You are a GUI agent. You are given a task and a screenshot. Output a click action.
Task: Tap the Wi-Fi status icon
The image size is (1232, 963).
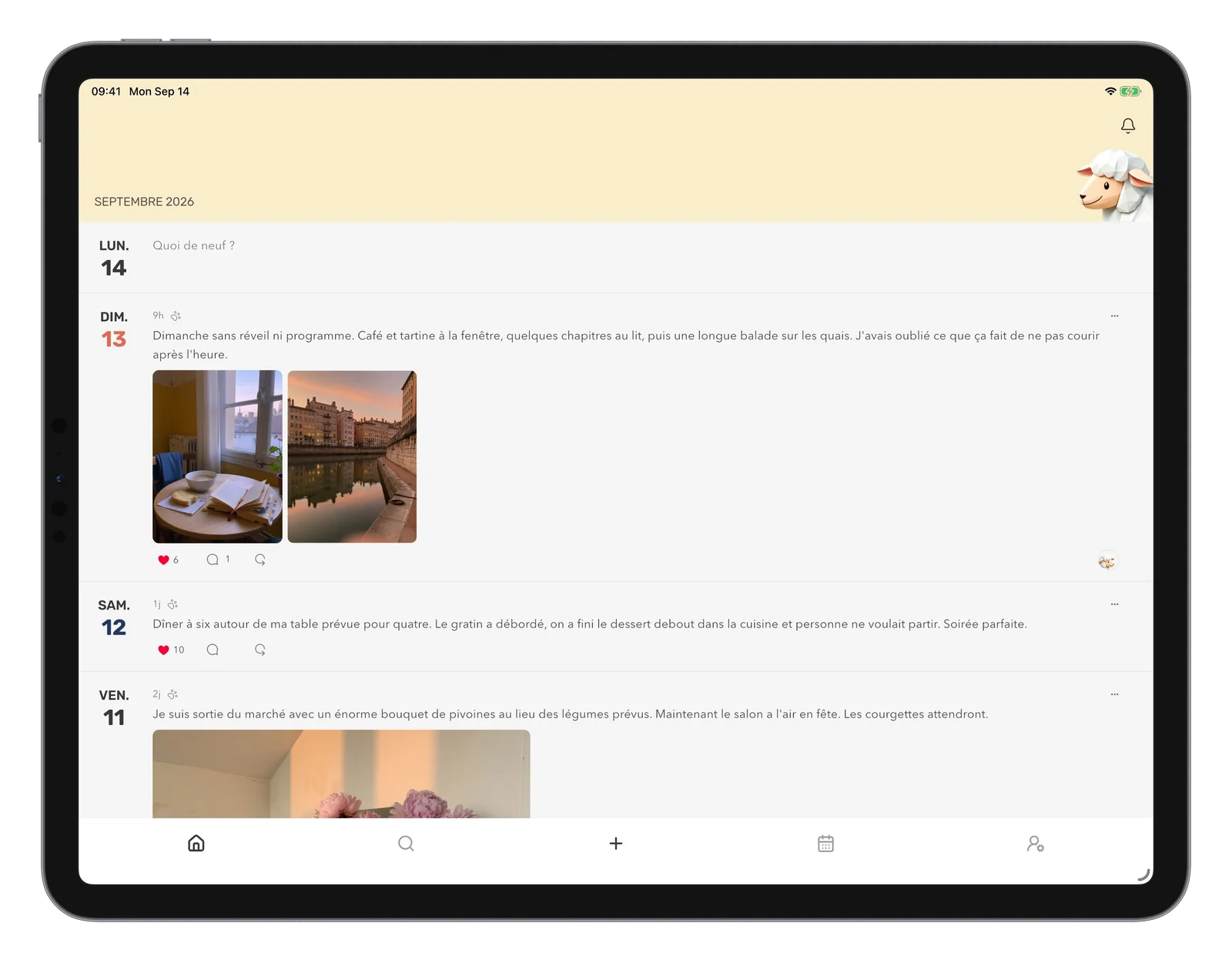click(1110, 92)
